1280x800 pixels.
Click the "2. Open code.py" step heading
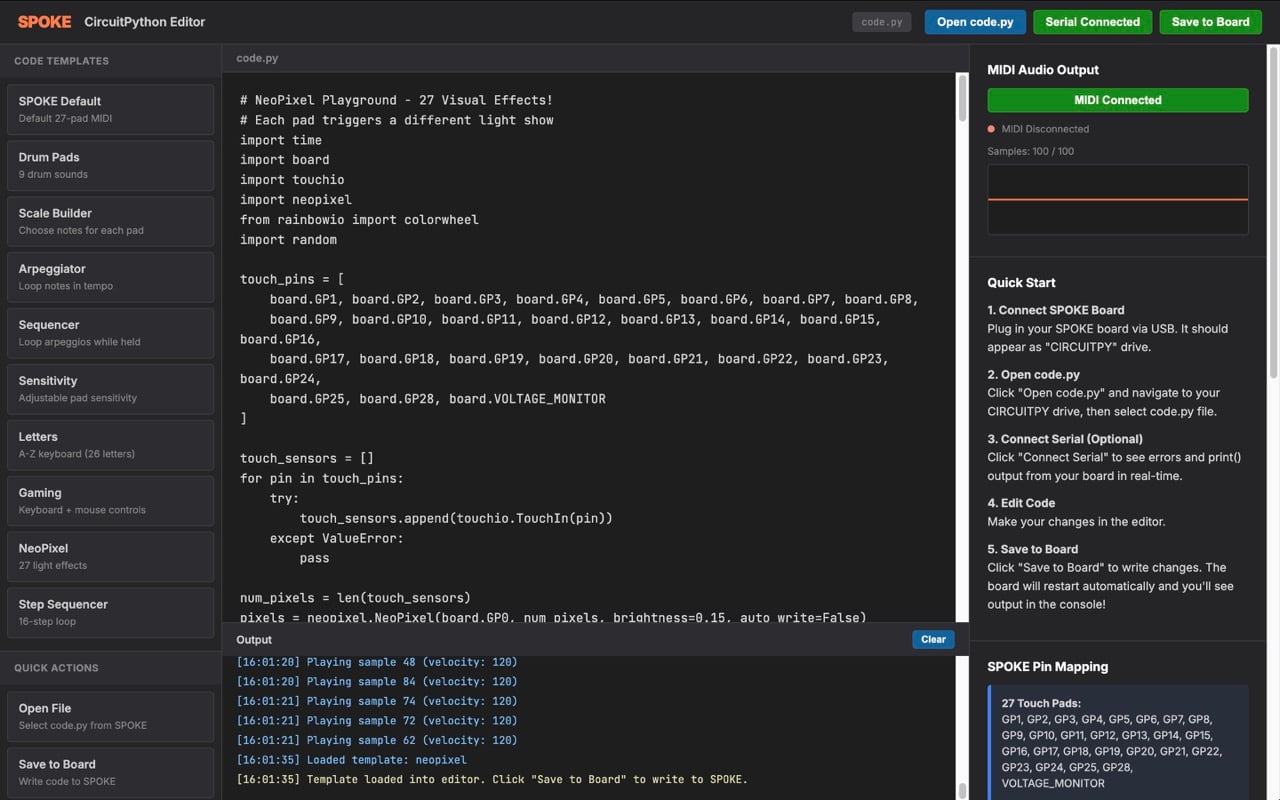(1034, 375)
